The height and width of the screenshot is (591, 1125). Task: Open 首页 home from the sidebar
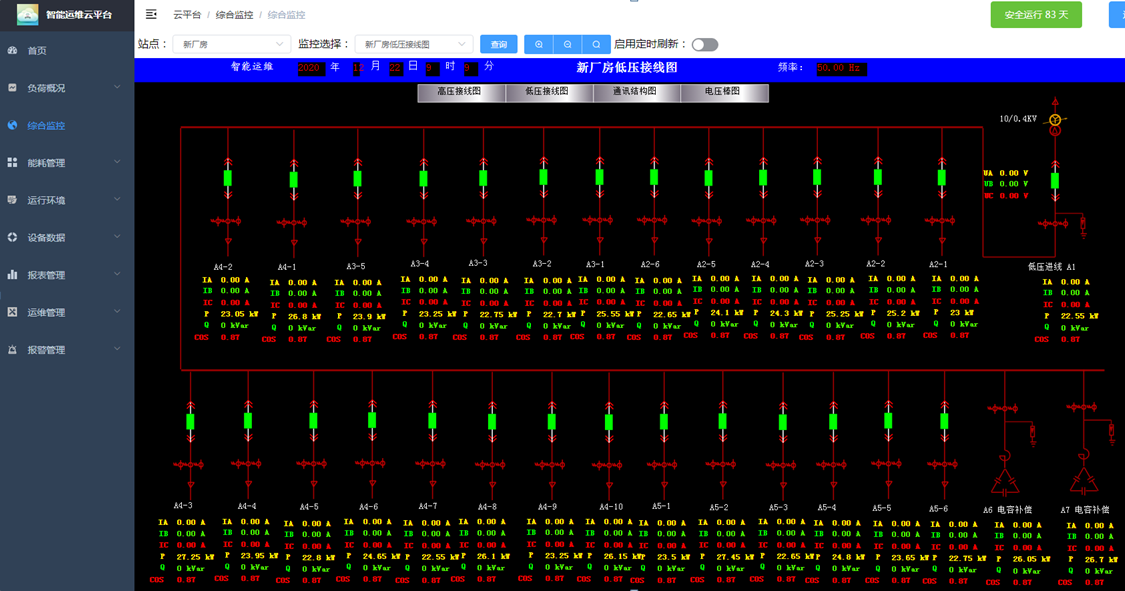click(37, 50)
